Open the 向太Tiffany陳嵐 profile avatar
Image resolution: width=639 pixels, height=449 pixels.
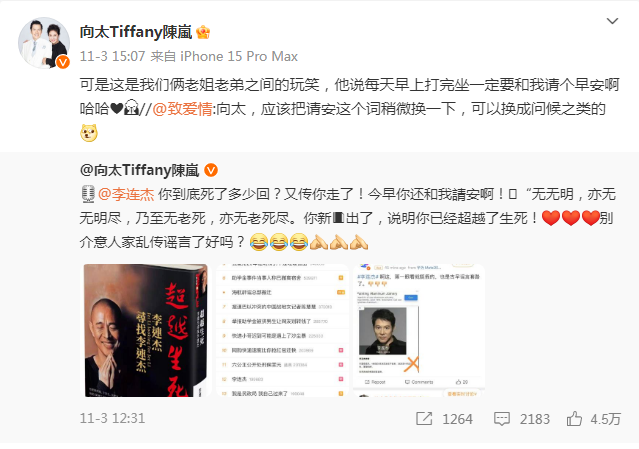pos(44,42)
